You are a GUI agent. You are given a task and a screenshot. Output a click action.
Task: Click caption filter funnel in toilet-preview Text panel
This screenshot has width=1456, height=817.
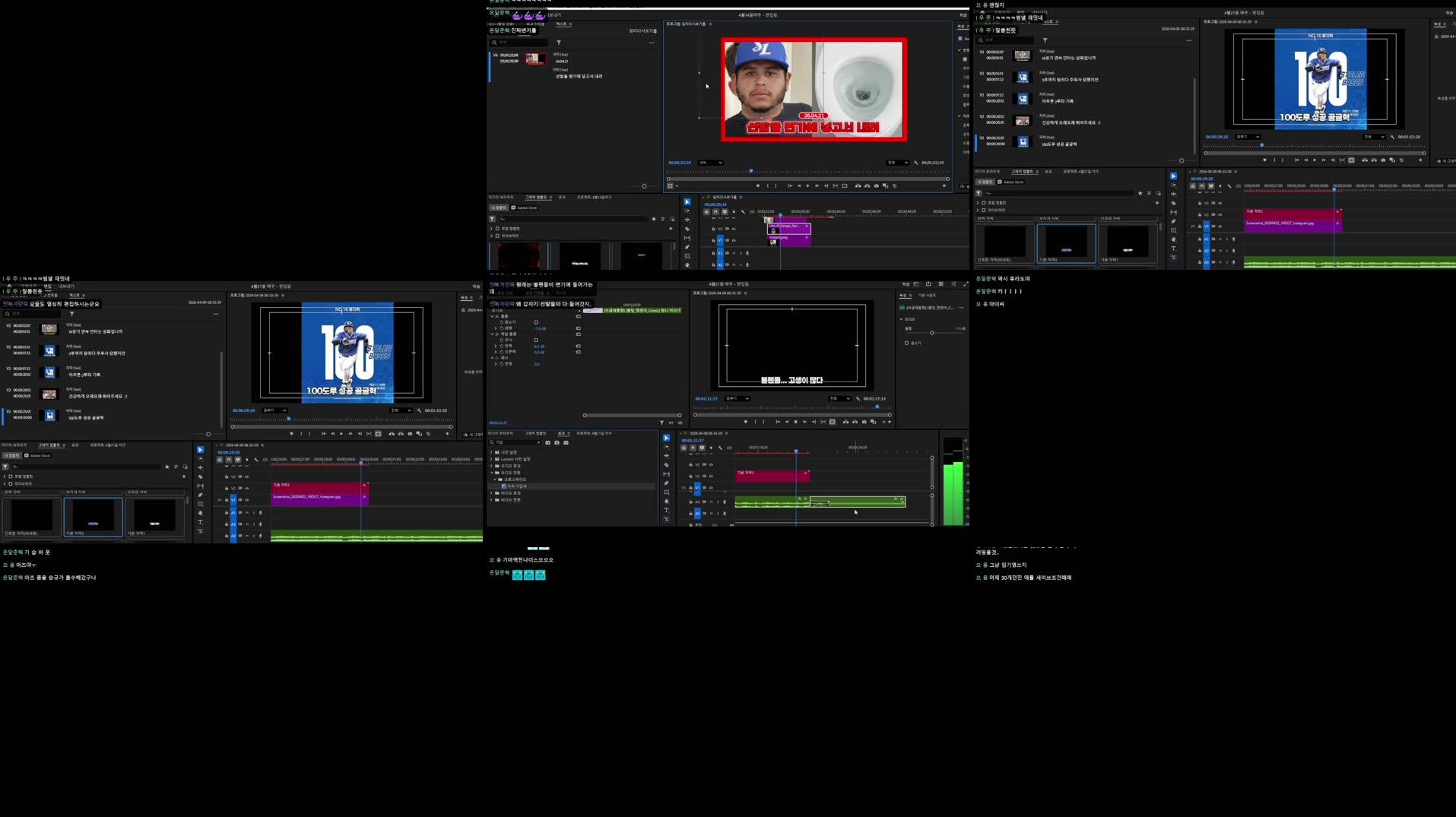(559, 43)
